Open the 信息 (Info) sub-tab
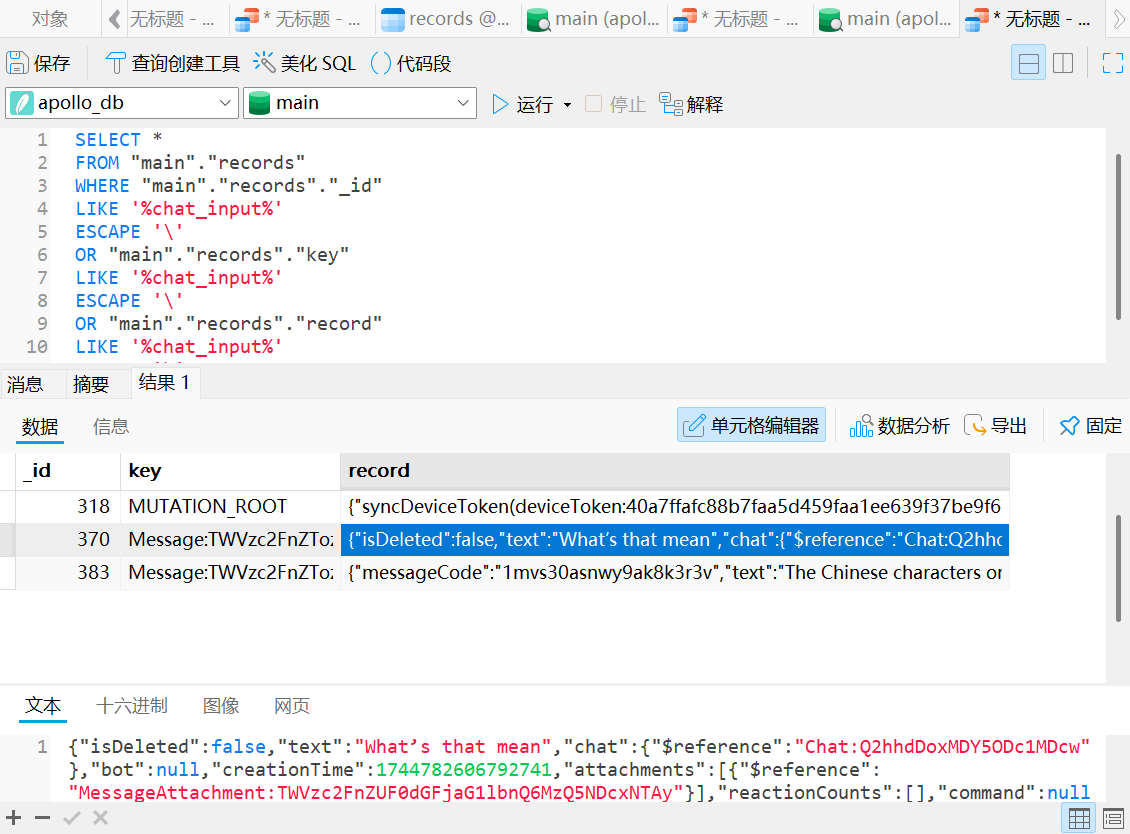1130x834 pixels. 111,427
